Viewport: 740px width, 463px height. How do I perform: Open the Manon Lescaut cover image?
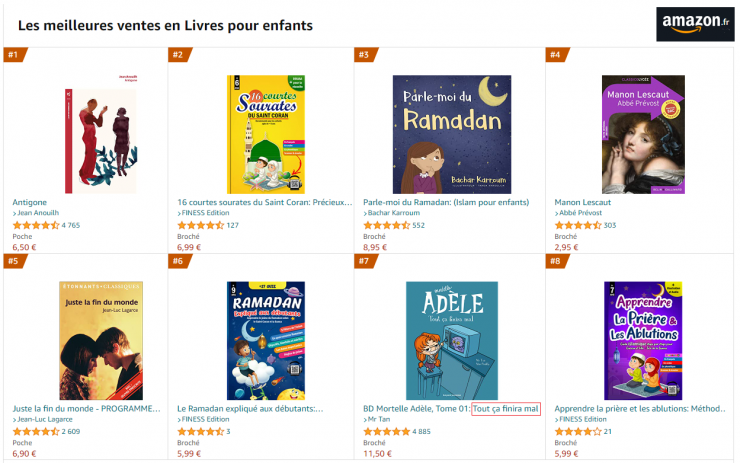coord(642,134)
